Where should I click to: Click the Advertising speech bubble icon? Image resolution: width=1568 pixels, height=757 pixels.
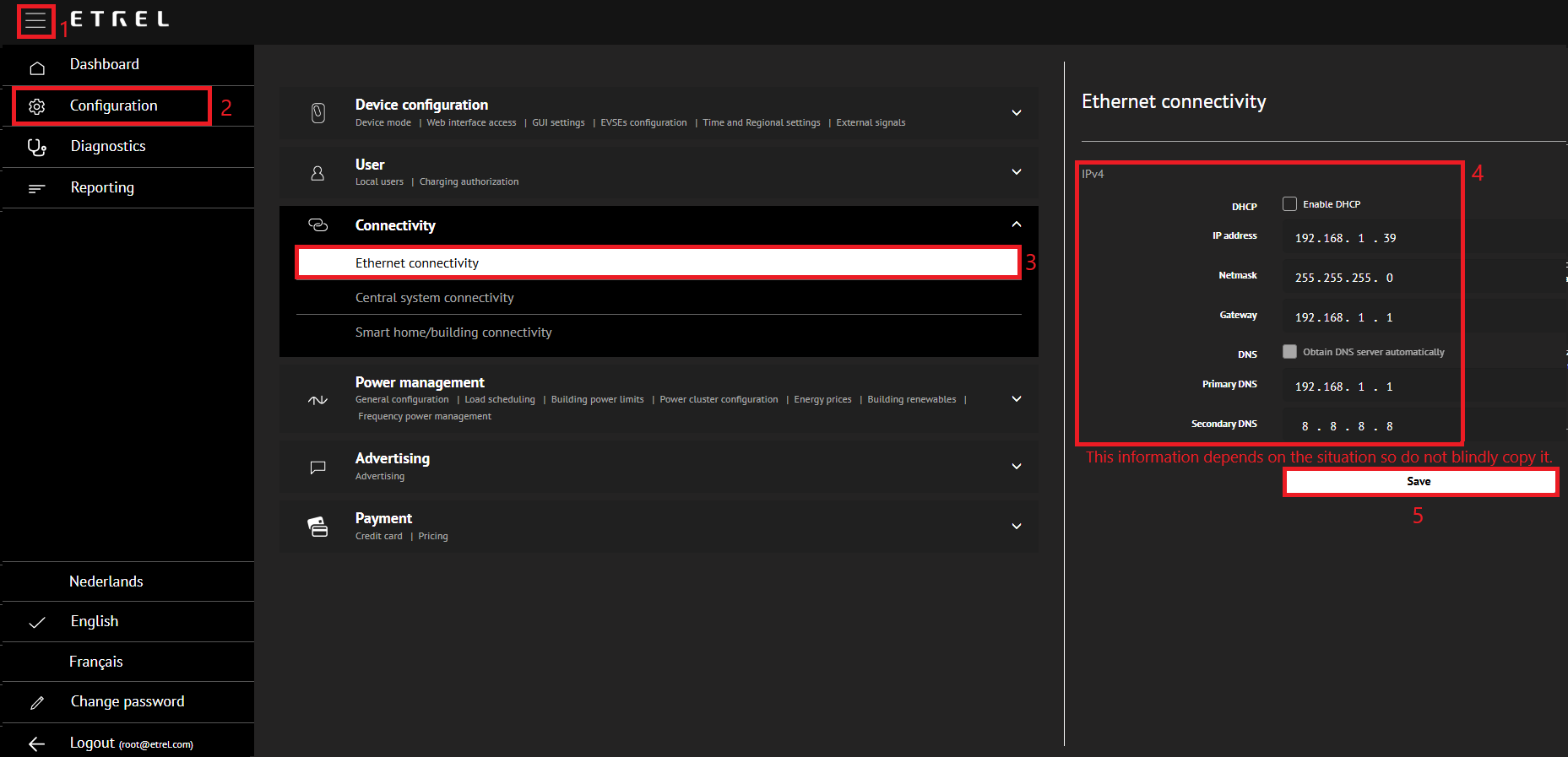point(317,467)
